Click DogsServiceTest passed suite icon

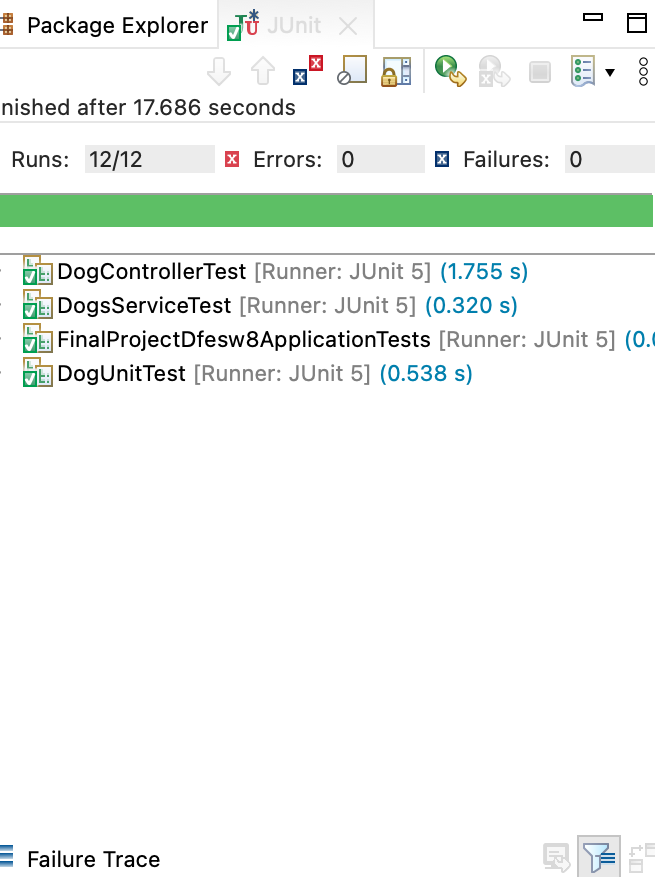point(37,305)
